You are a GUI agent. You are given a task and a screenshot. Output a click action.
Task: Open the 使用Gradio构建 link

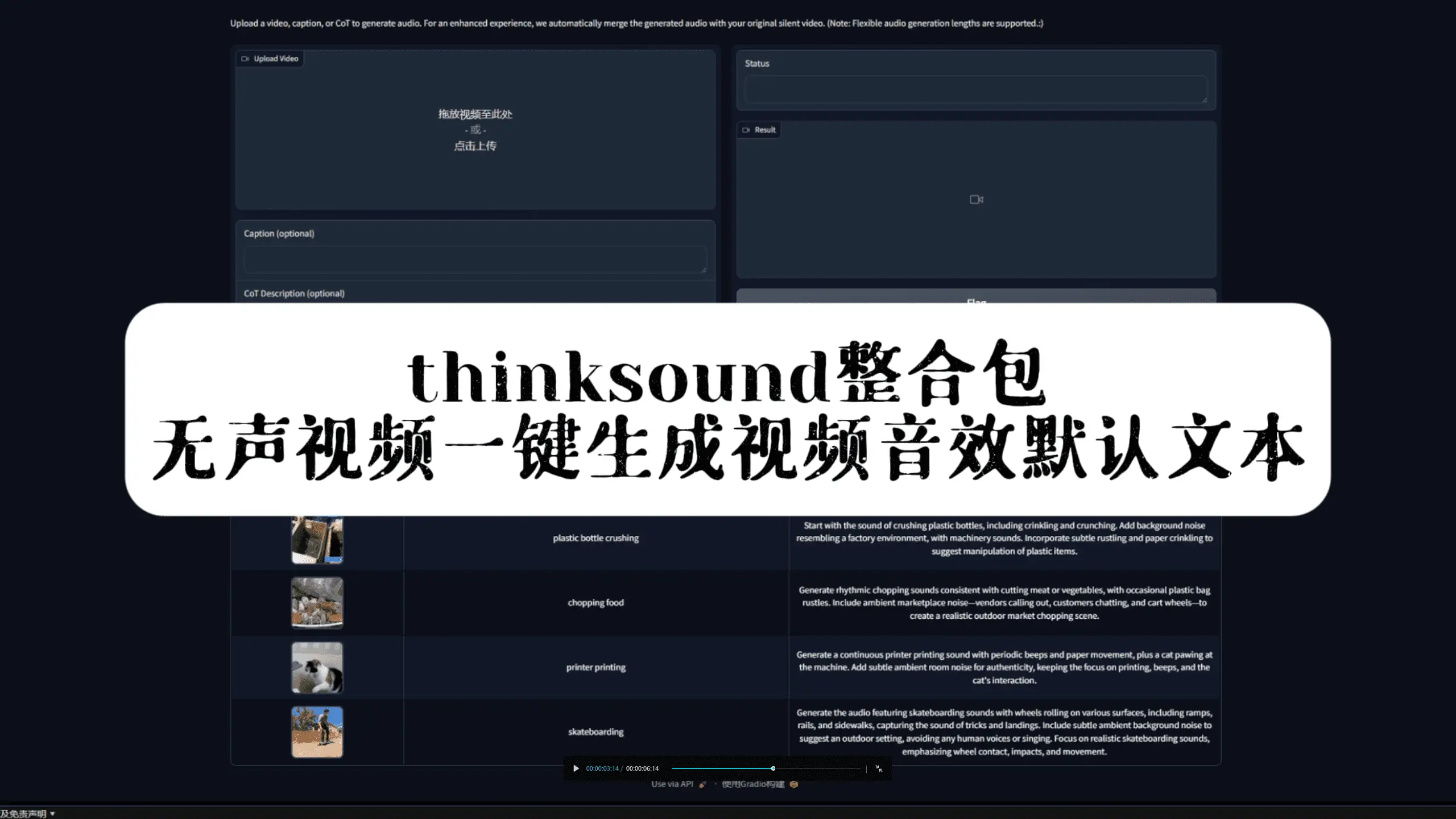pos(759,784)
